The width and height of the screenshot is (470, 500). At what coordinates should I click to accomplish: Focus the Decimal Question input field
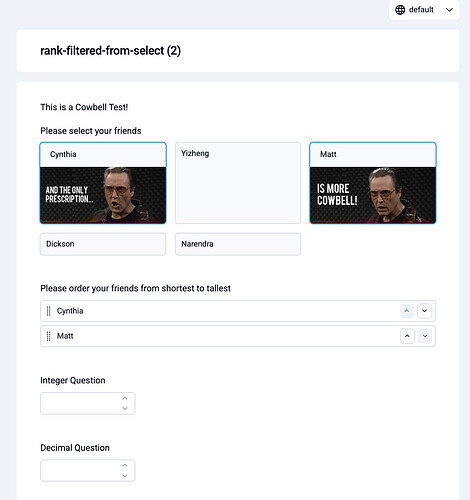88,470
